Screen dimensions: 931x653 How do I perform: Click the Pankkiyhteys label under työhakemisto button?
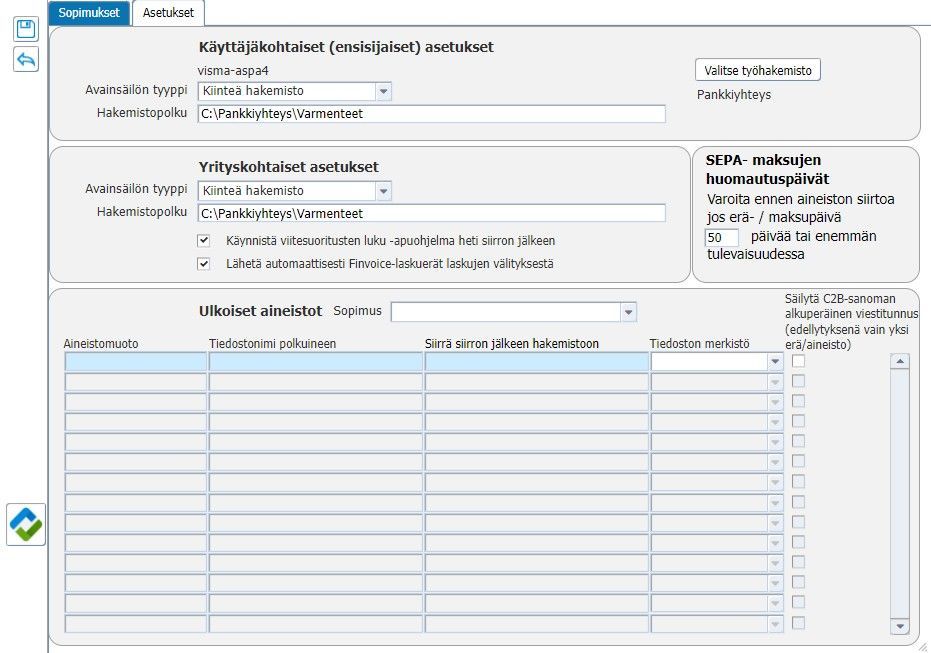734,95
